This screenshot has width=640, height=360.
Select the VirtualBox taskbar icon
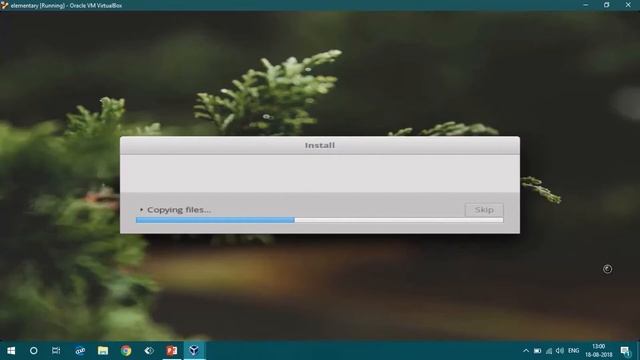[194, 351]
